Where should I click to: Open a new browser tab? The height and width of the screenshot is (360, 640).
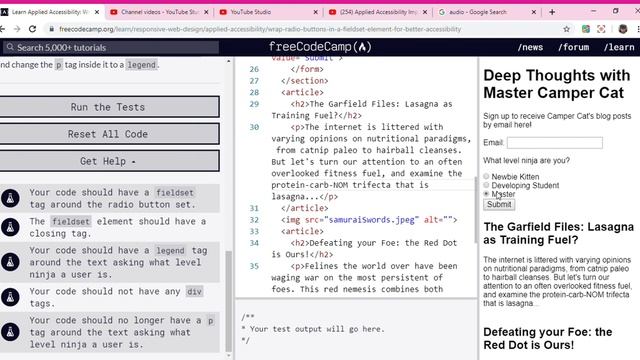tap(552, 12)
